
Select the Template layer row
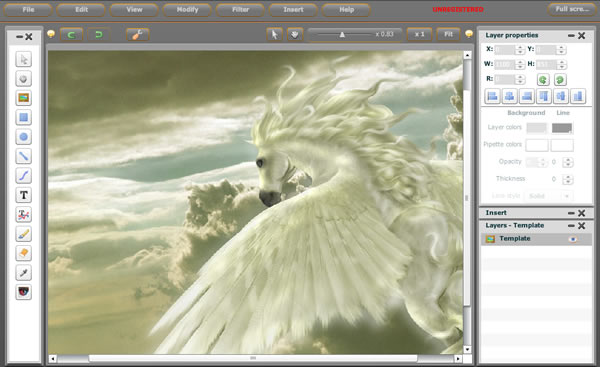(536, 239)
